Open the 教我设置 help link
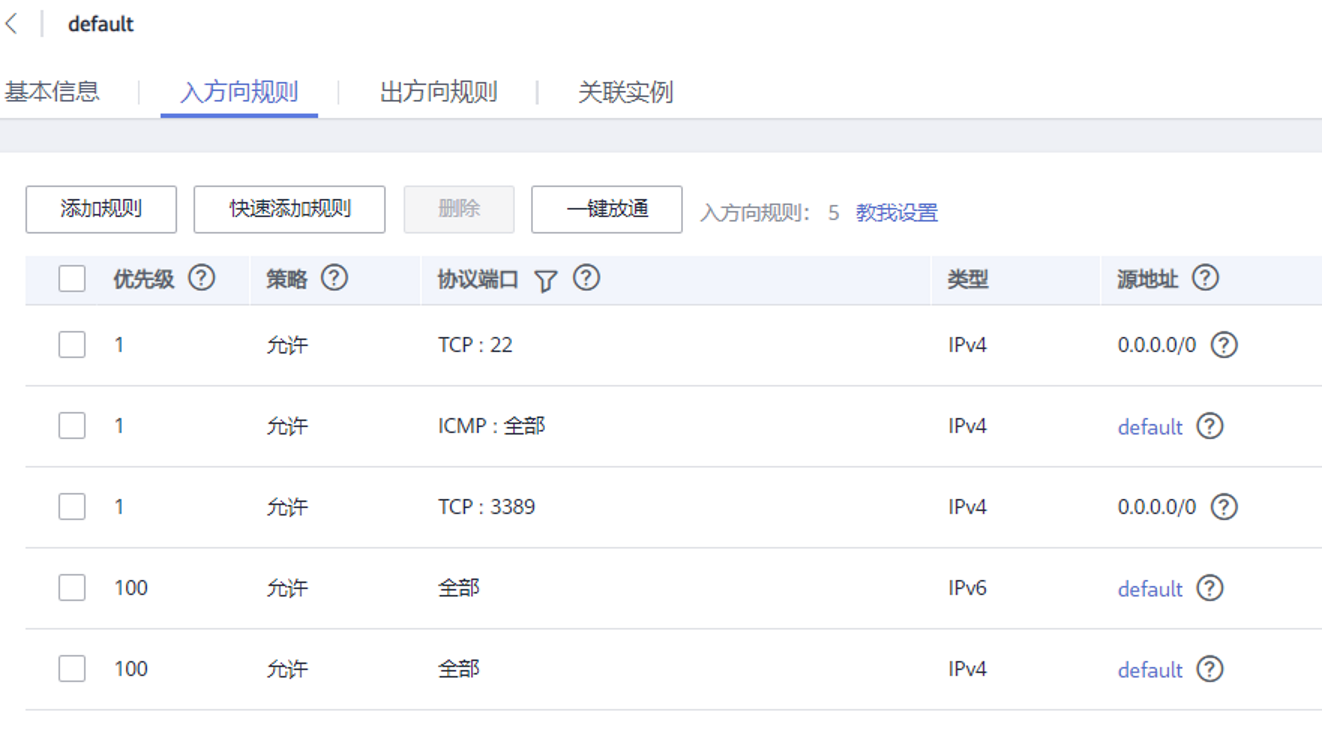The image size is (1322, 729). (x=897, y=213)
